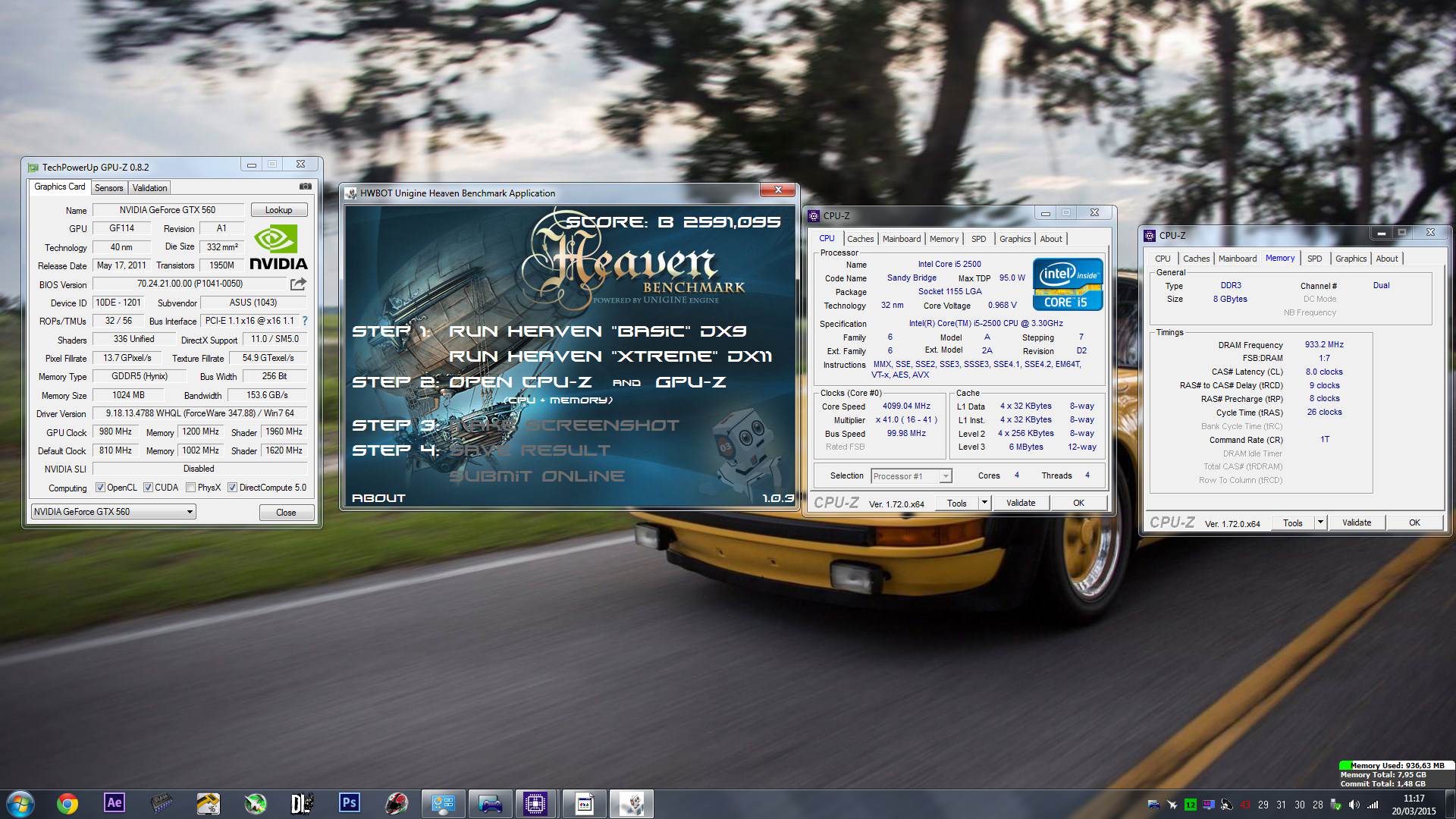Click the airplane icon in the system tray

pos(1172,805)
